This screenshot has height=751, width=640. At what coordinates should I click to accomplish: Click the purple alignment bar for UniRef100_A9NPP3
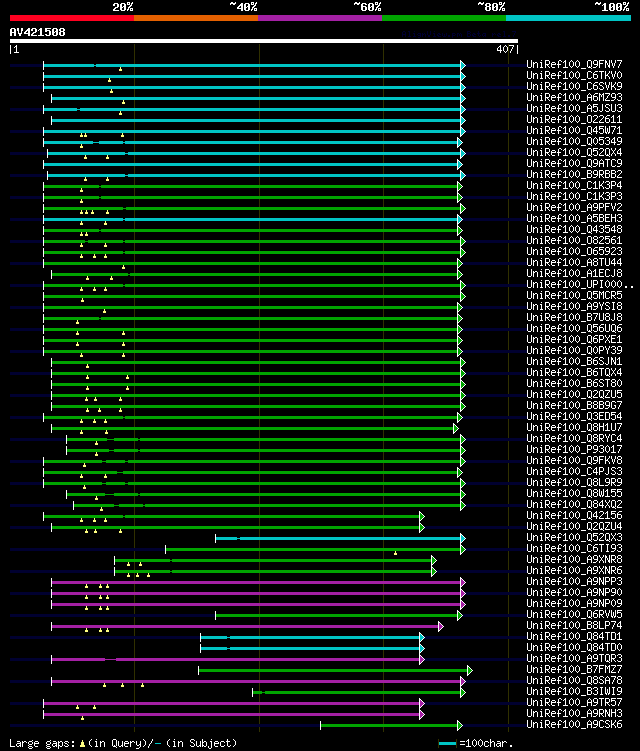pyautogui.click(x=258, y=583)
